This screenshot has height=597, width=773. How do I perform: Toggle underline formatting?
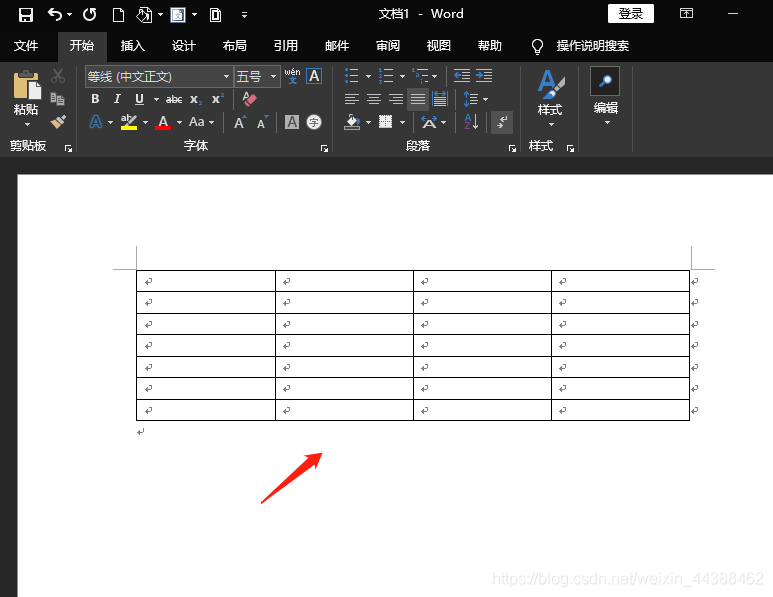tap(140, 99)
